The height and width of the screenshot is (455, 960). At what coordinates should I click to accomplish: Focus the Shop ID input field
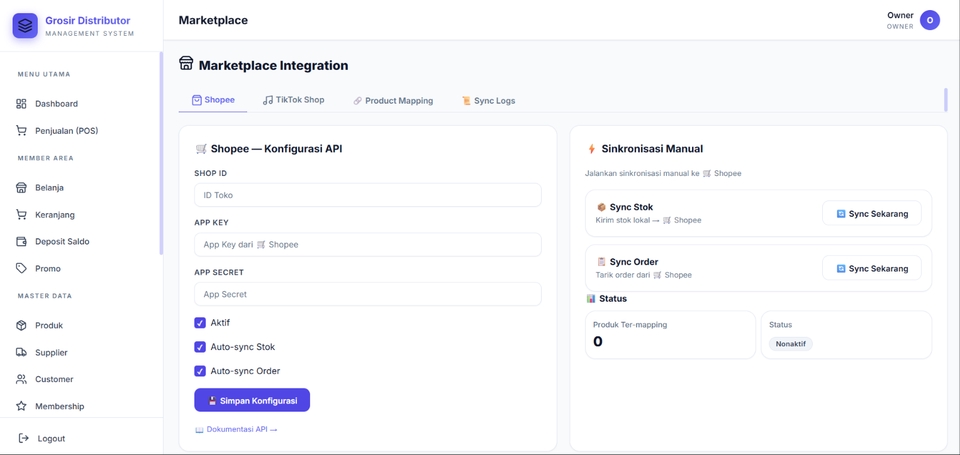pyautogui.click(x=367, y=195)
